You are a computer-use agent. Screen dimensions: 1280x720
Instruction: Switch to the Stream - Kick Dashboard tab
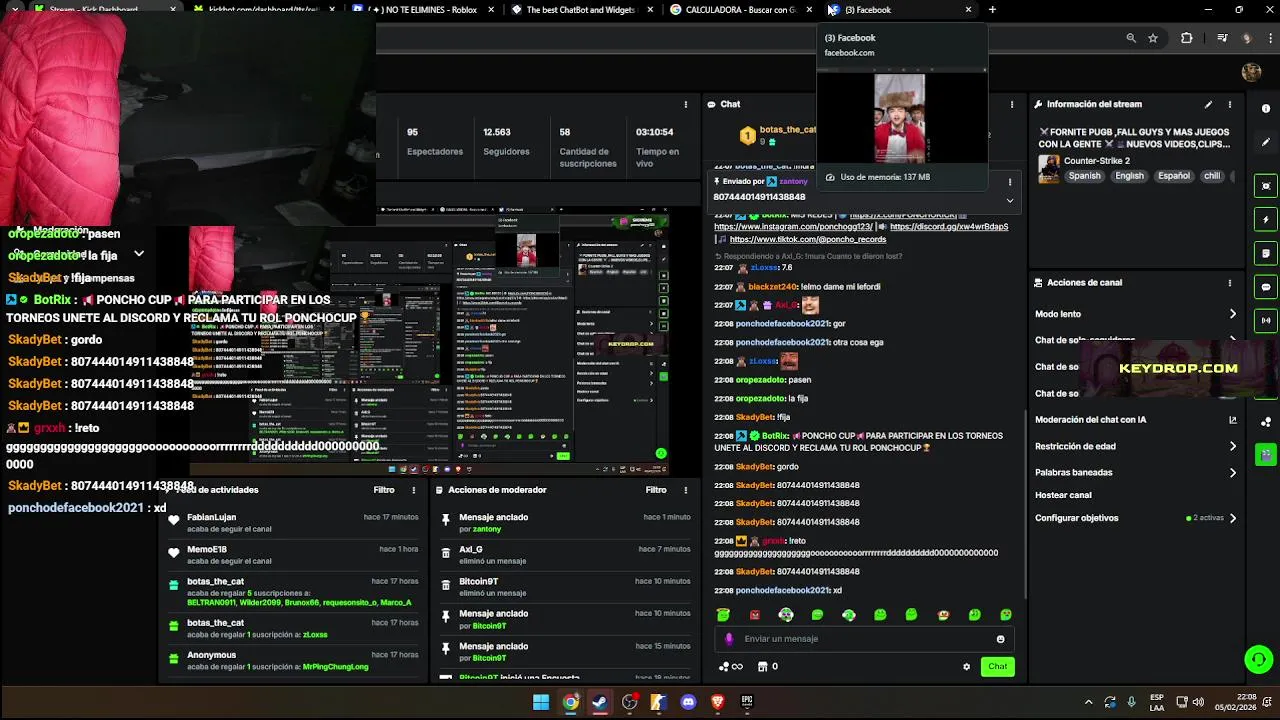[x=104, y=10]
